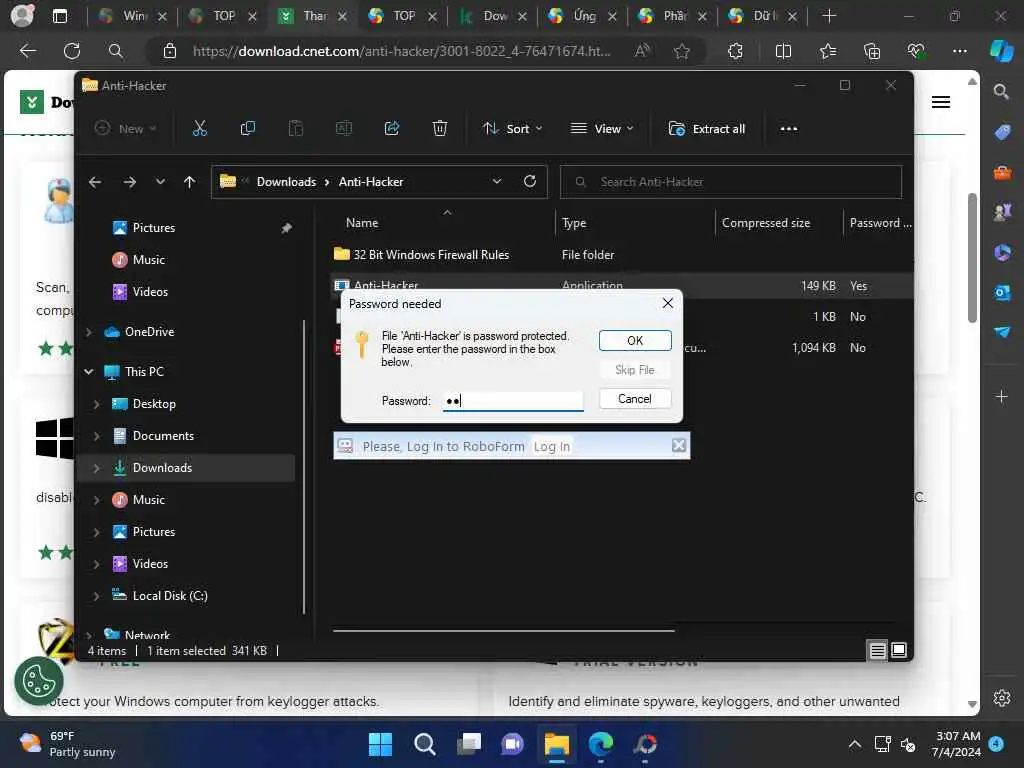The height and width of the screenshot is (768, 1024).
Task: Open webpage hamburger menu
Action: pyautogui.click(x=940, y=102)
